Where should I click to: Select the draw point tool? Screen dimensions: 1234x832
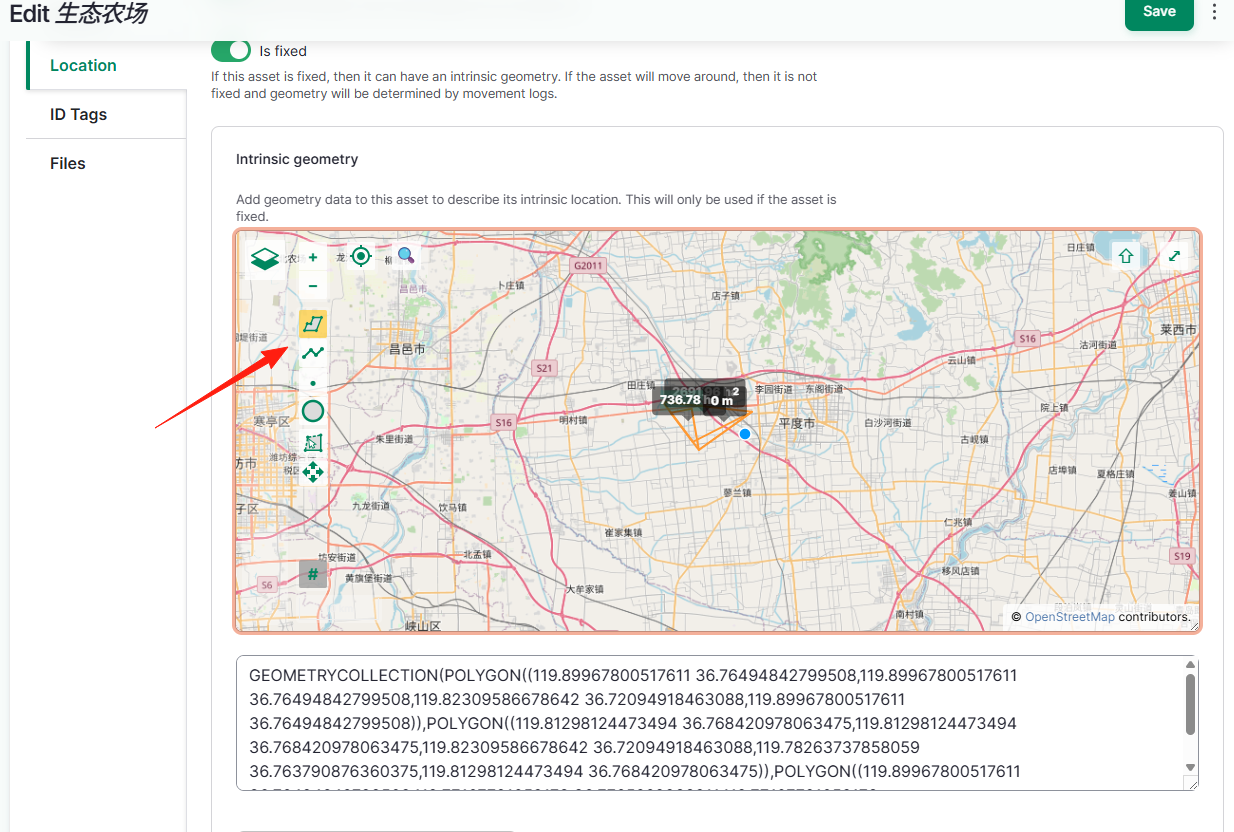(313, 383)
